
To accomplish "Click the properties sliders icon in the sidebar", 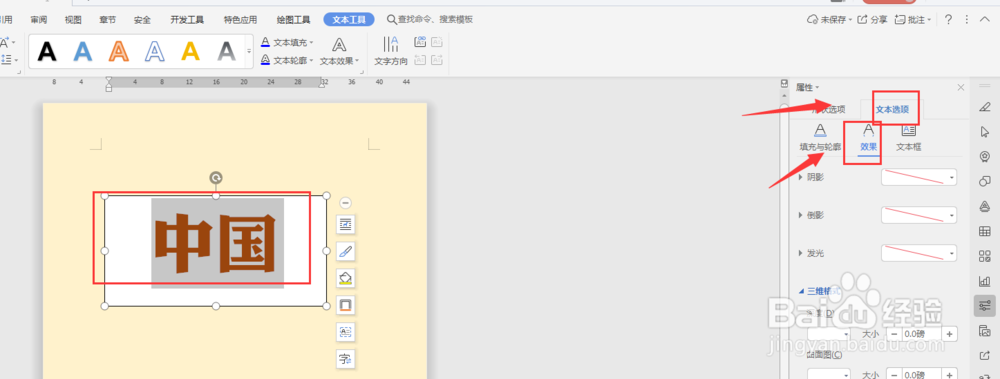I will click(x=985, y=306).
